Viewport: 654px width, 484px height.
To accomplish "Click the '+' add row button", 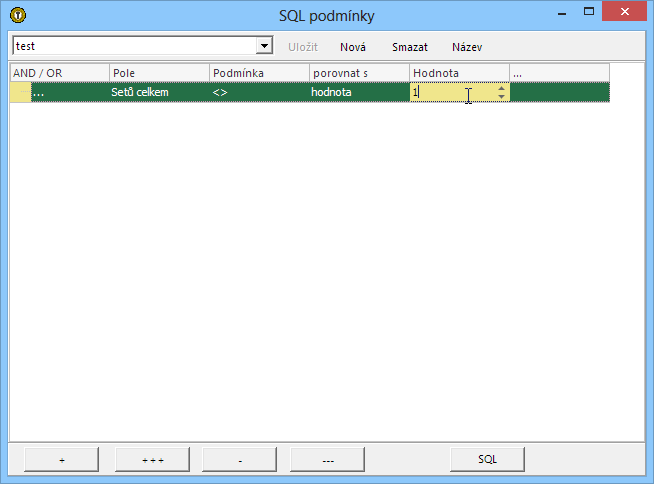I will (x=61, y=459).
